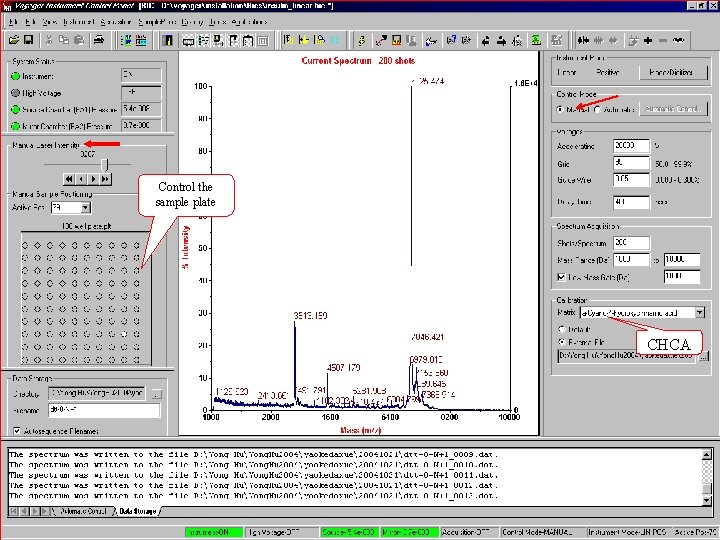Viewport: 720px width, 540px height.
Task: Click the yellow high voltage toolbar icon
Action: [362, 40]
